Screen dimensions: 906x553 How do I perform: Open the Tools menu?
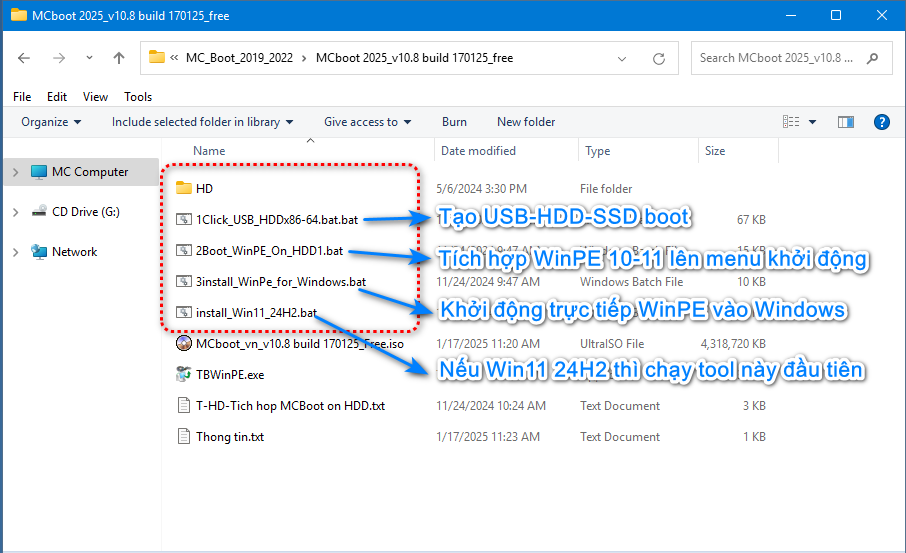(138, 97)
